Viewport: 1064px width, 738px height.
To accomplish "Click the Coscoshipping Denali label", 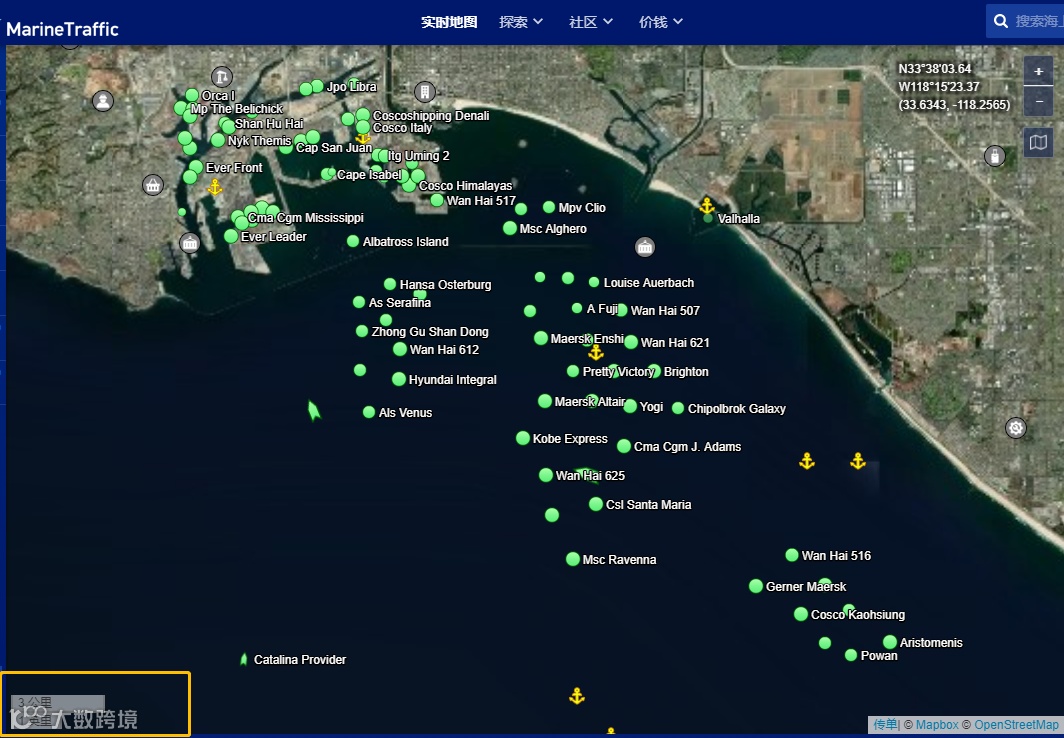I will [431, 116].
